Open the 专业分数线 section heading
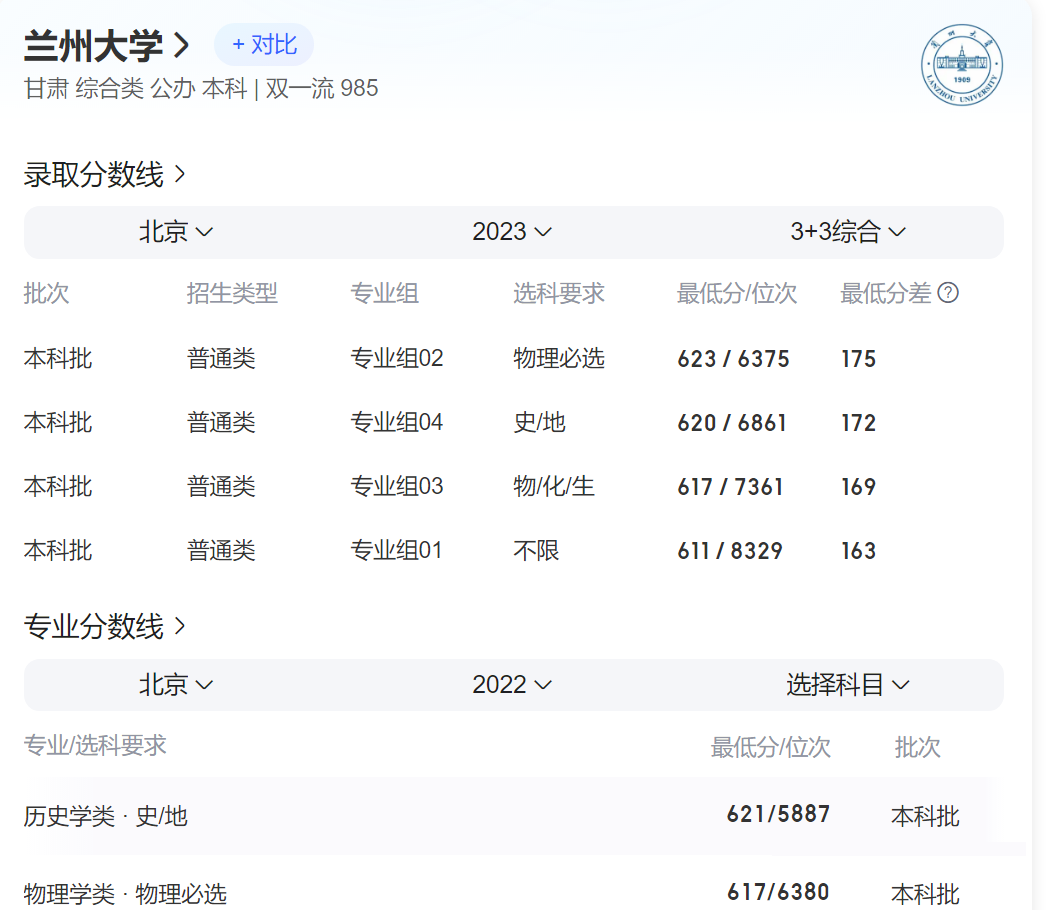 (105, 626)
